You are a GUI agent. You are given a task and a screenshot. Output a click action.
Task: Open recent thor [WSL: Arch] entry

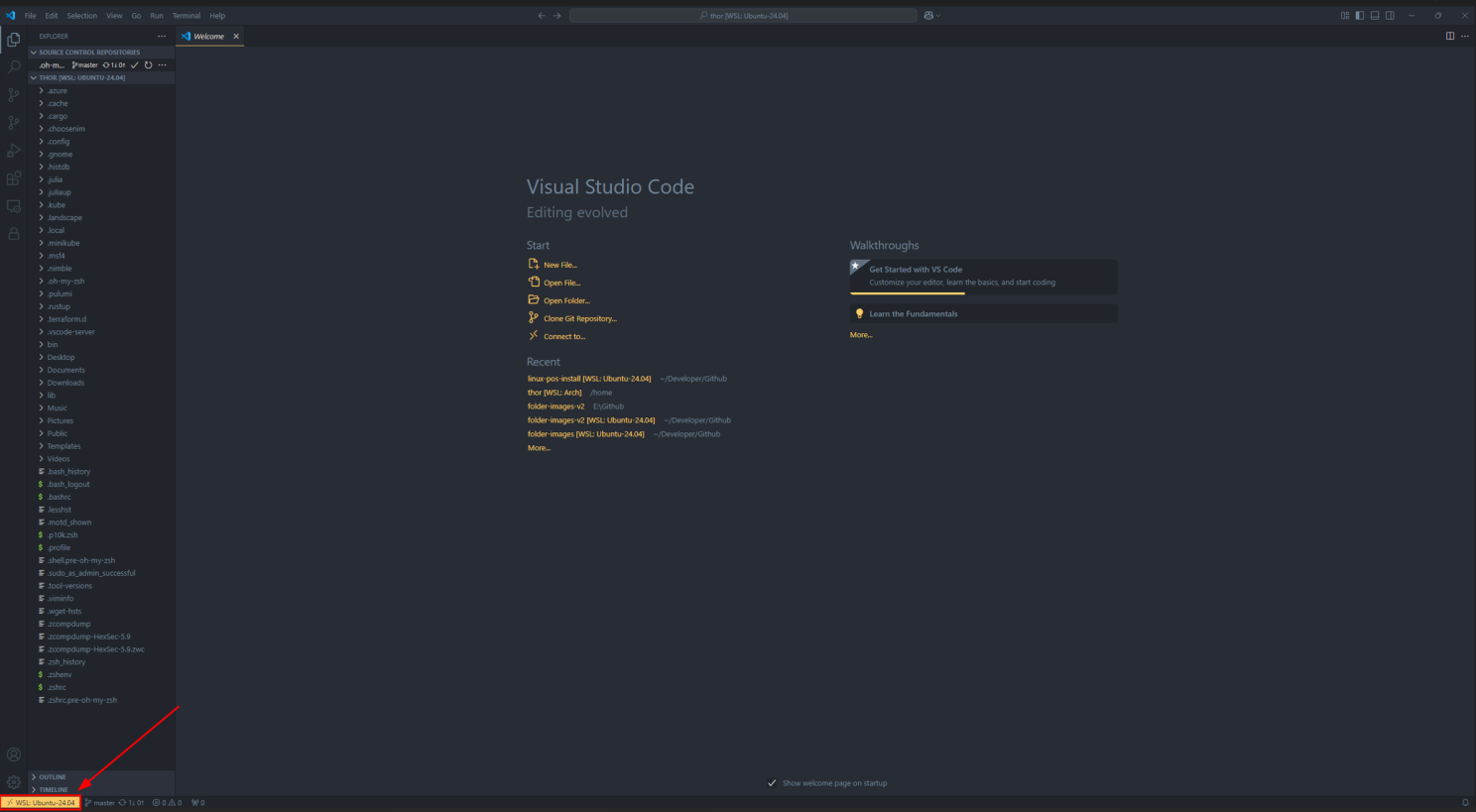[x=554, y=393]
